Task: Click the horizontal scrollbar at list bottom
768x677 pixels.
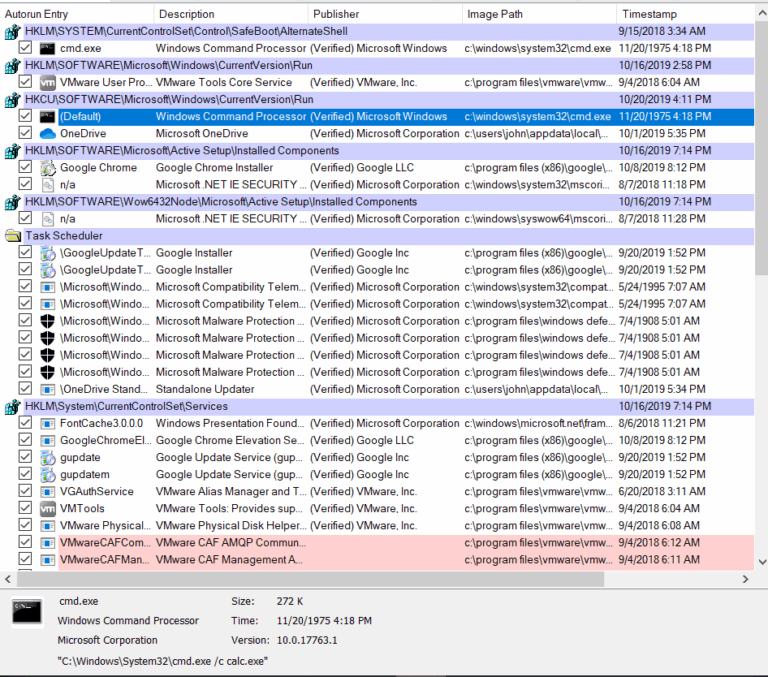Action: tap(302, 580)
